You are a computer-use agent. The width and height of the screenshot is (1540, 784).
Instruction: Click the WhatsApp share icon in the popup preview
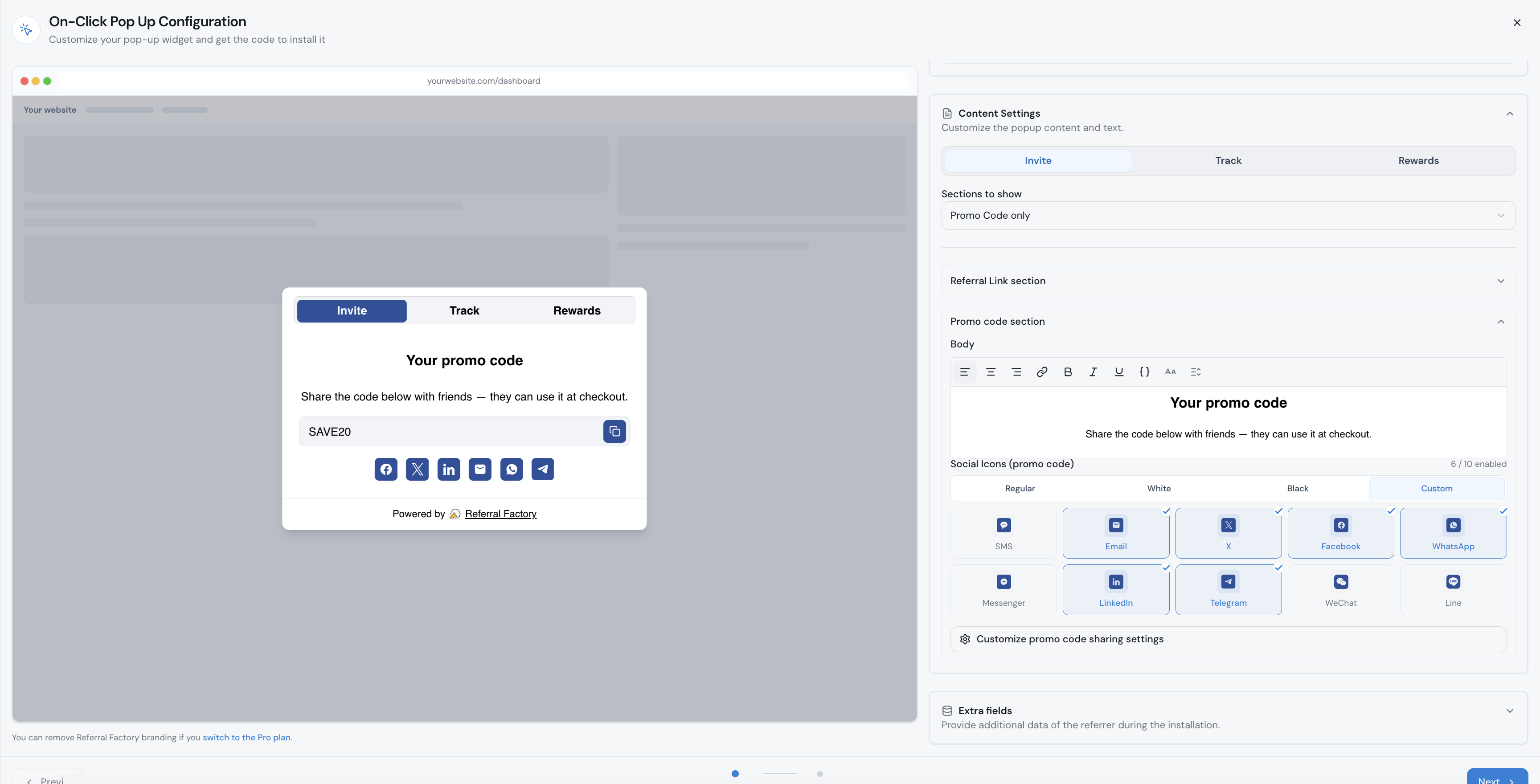tap(512, 469)
